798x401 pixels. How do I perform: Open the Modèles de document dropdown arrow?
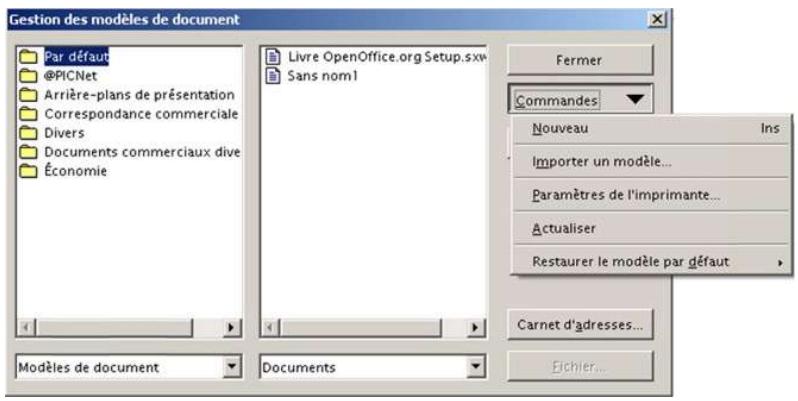[x=232, y=366]
